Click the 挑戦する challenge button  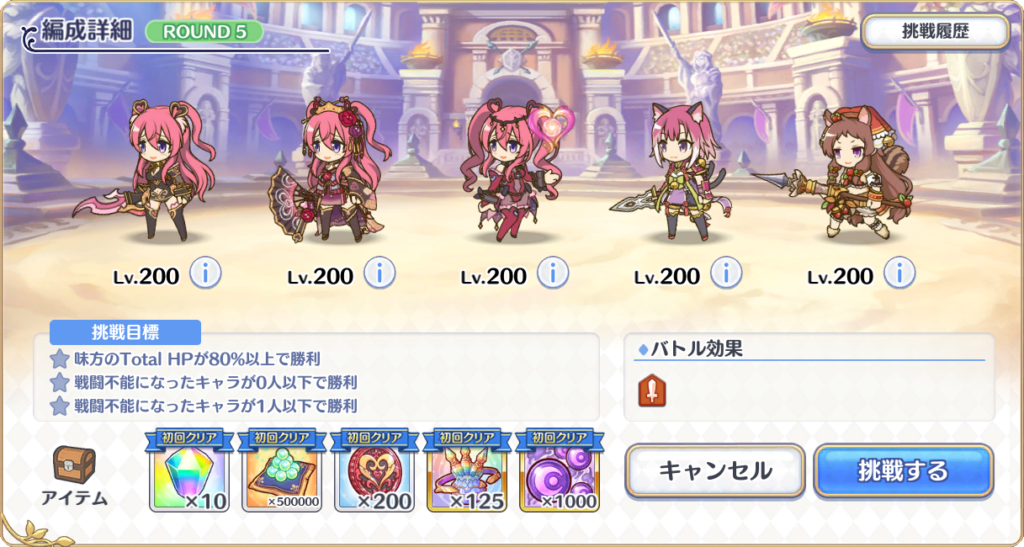click(x=904, y=471)
